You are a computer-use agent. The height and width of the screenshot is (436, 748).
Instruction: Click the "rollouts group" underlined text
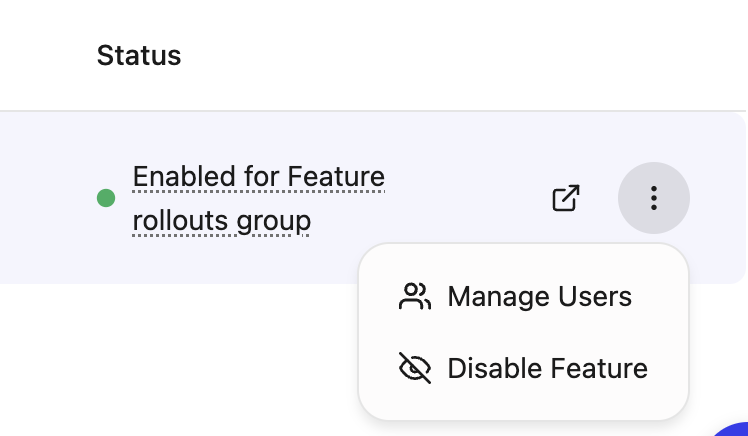tap(221, 220)
